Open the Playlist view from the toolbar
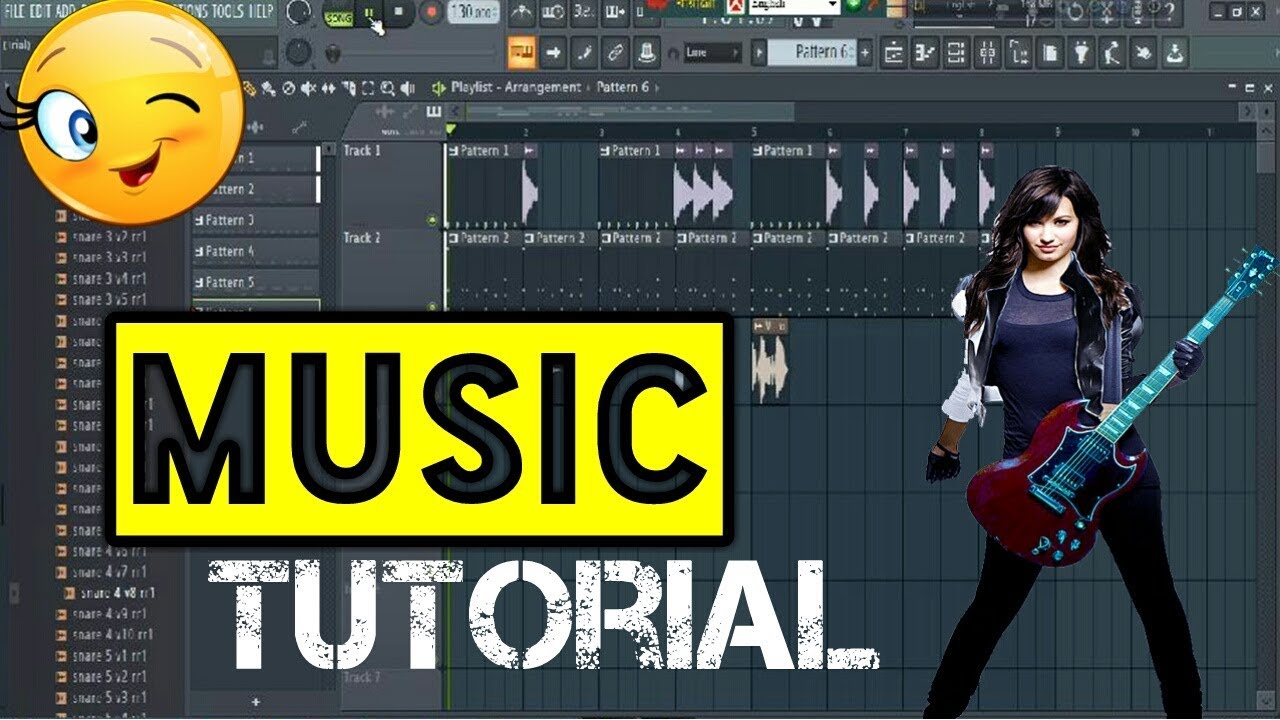This screenshot has width=1280, height=720. [x=893, y=52]
